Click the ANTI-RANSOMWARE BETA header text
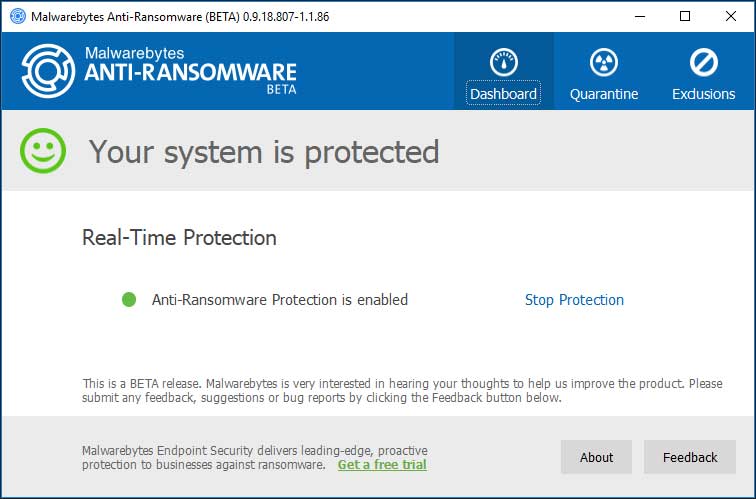The height and width of the screenshot is (499, 756). [x=190, y=78]
